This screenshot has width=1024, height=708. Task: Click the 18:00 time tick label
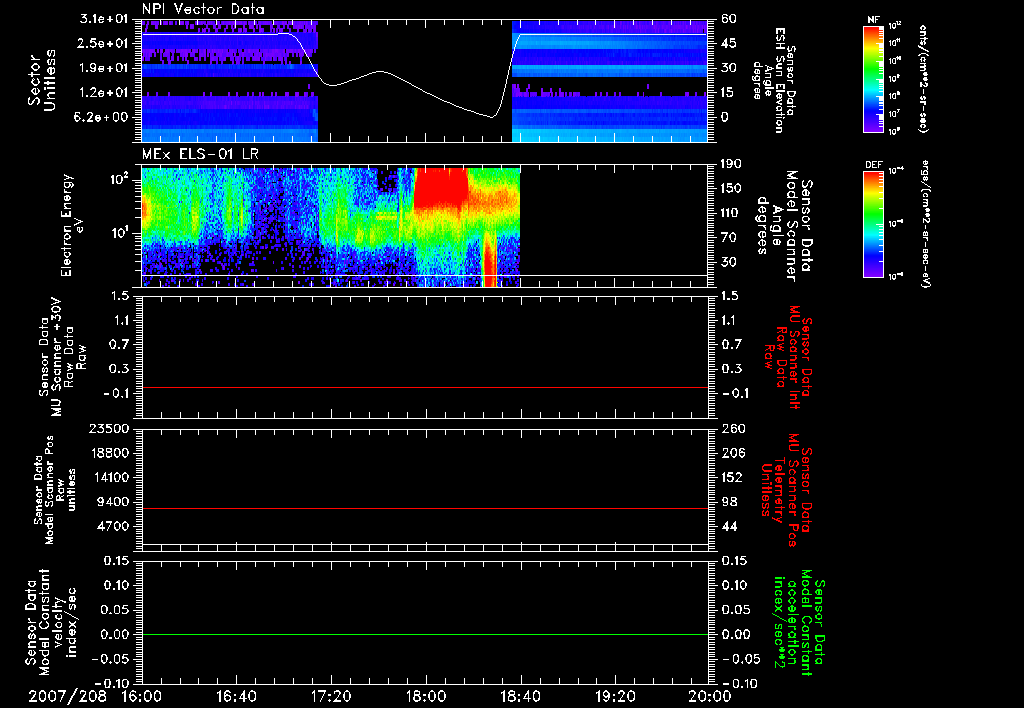tap(426, 697)
